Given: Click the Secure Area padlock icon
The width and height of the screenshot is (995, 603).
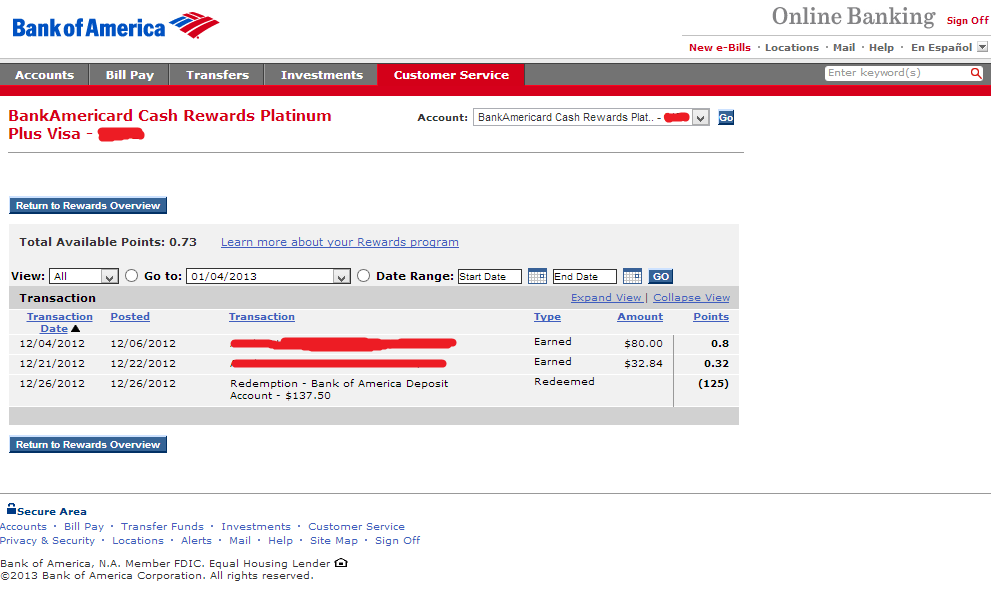Looking at the screenshot, I should coord(11,508).
